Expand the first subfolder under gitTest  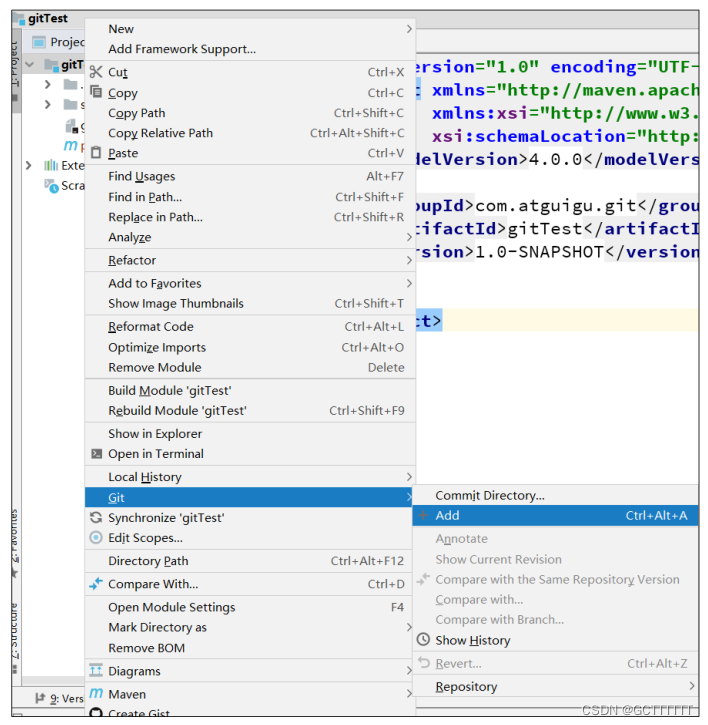tap(48, 84)
